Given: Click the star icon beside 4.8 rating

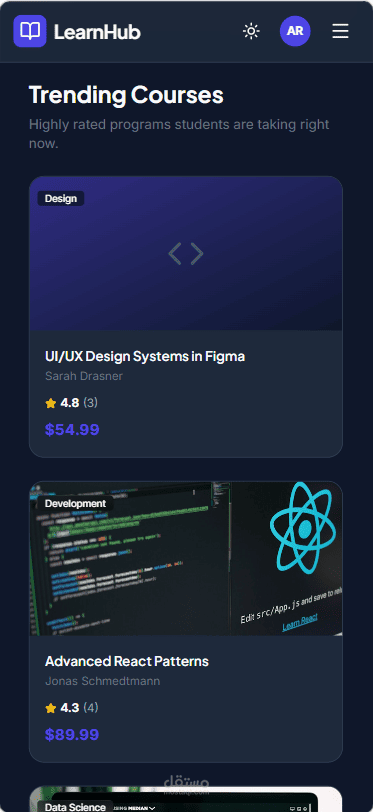Looking at the screenshot, I should coord(51,403).
